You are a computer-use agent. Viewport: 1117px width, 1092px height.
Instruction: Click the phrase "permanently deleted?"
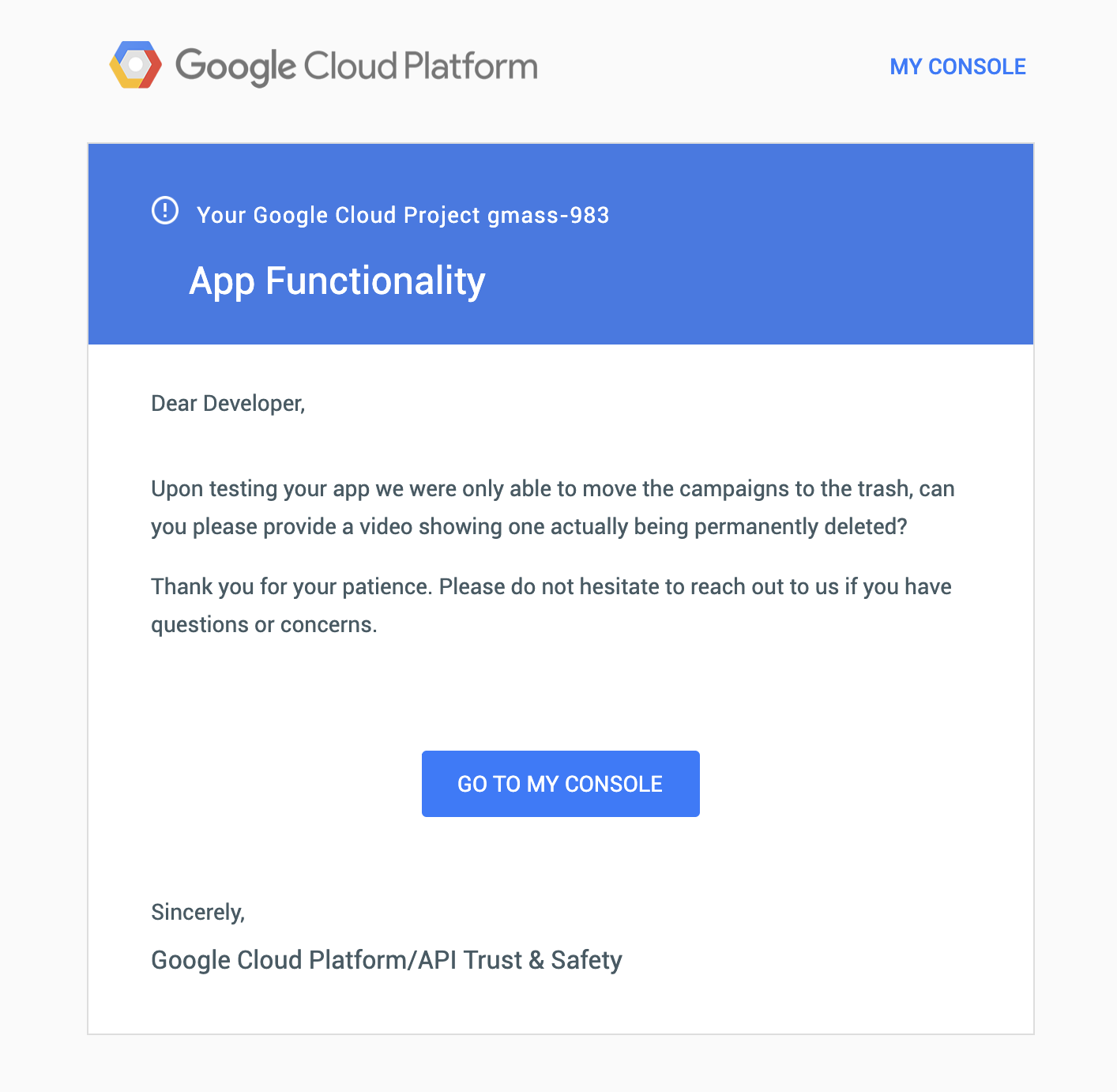point(800,527)
